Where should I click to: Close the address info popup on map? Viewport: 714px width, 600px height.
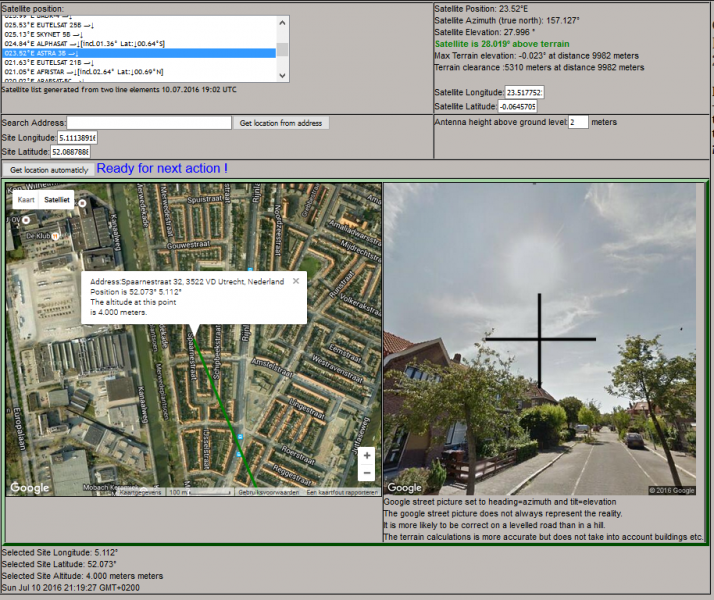point(296,281)
